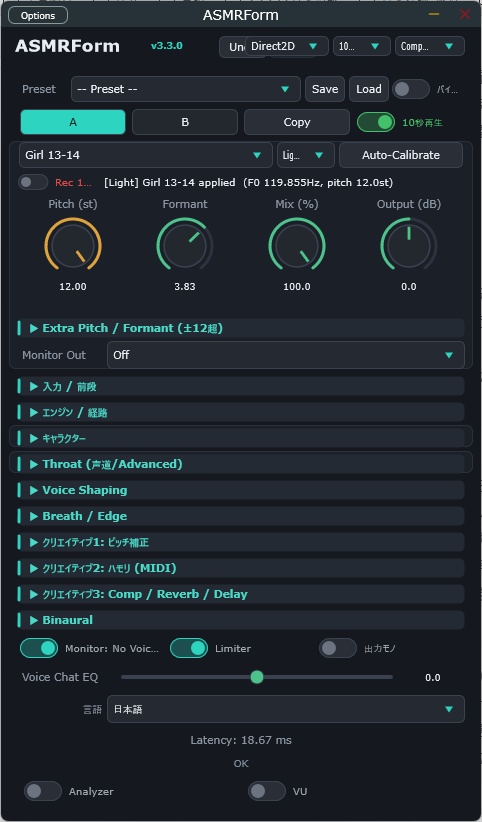The image size is (482, 822).
Task: Expand the Voice Shaping section
Action: tap(241, 490)
